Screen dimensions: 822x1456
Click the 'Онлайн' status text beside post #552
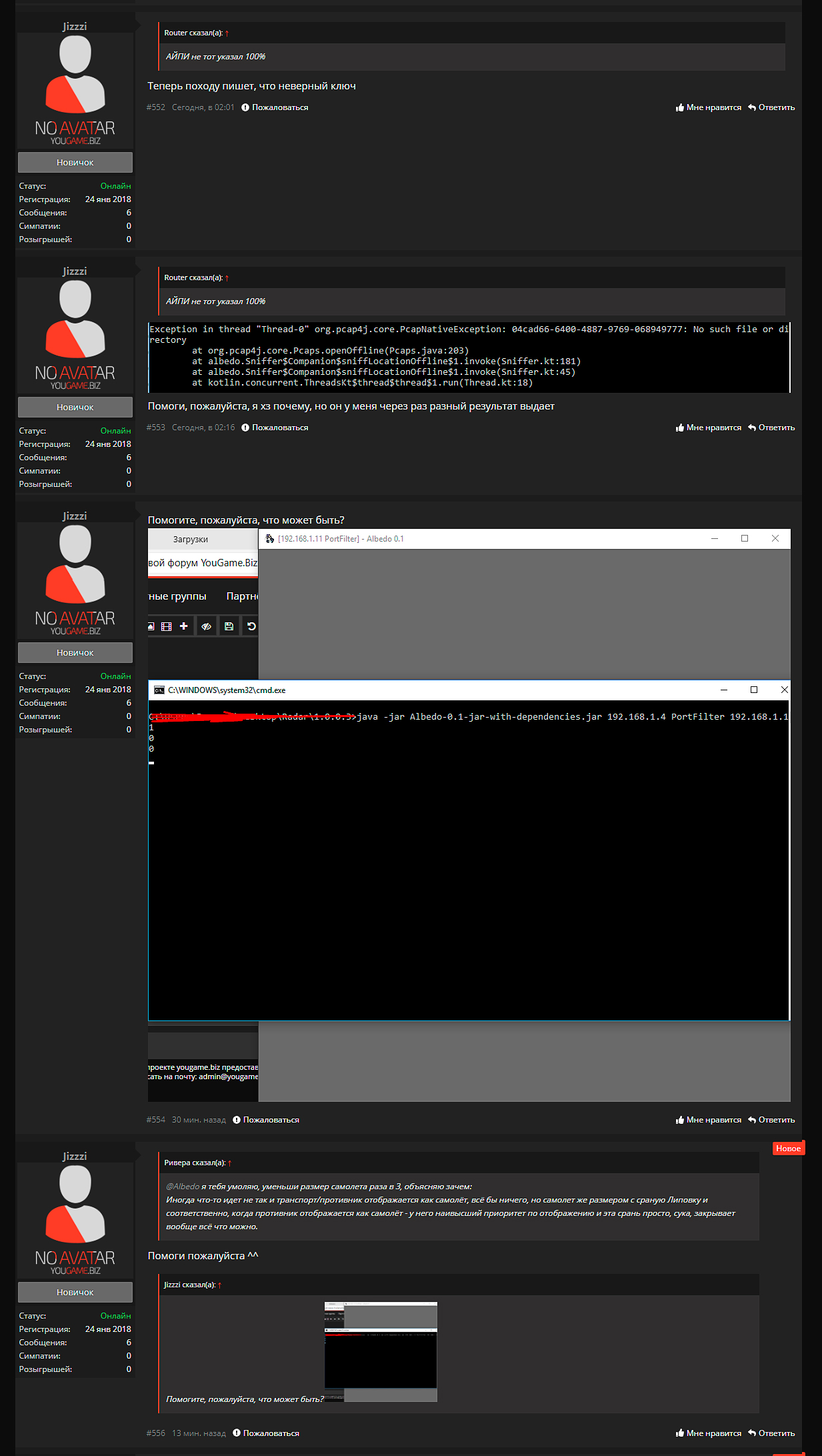click(x=115, y=186)
